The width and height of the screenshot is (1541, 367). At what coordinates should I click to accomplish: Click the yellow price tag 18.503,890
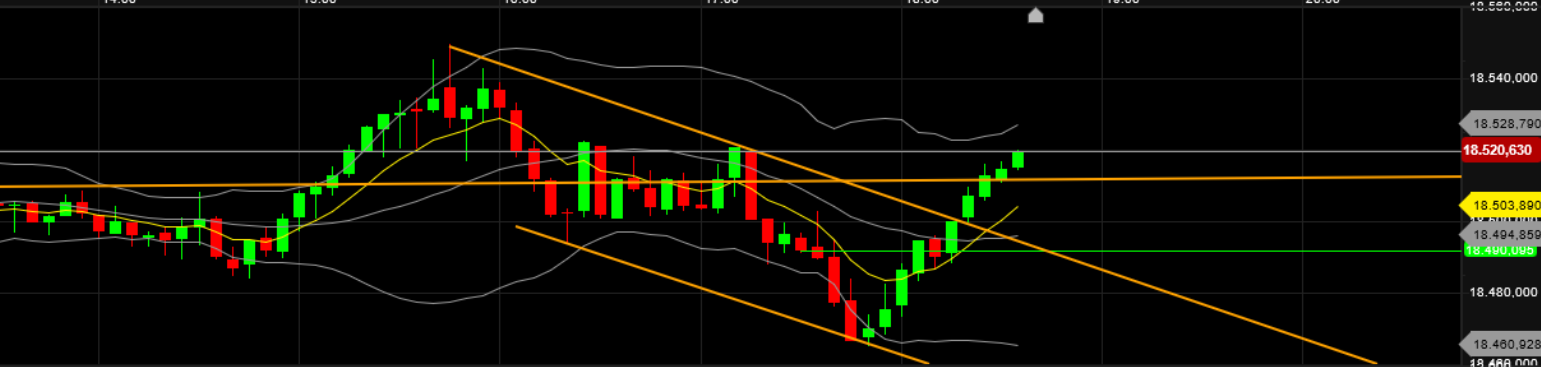[x=1501, y=205]
